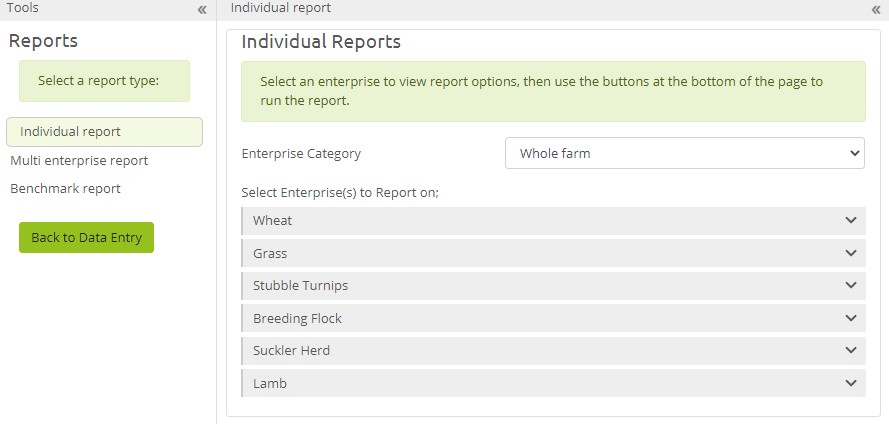This screenshot has width=889, height=424.
Task: Expand the Suckler Herd chevron
Action: click(850, 350)
